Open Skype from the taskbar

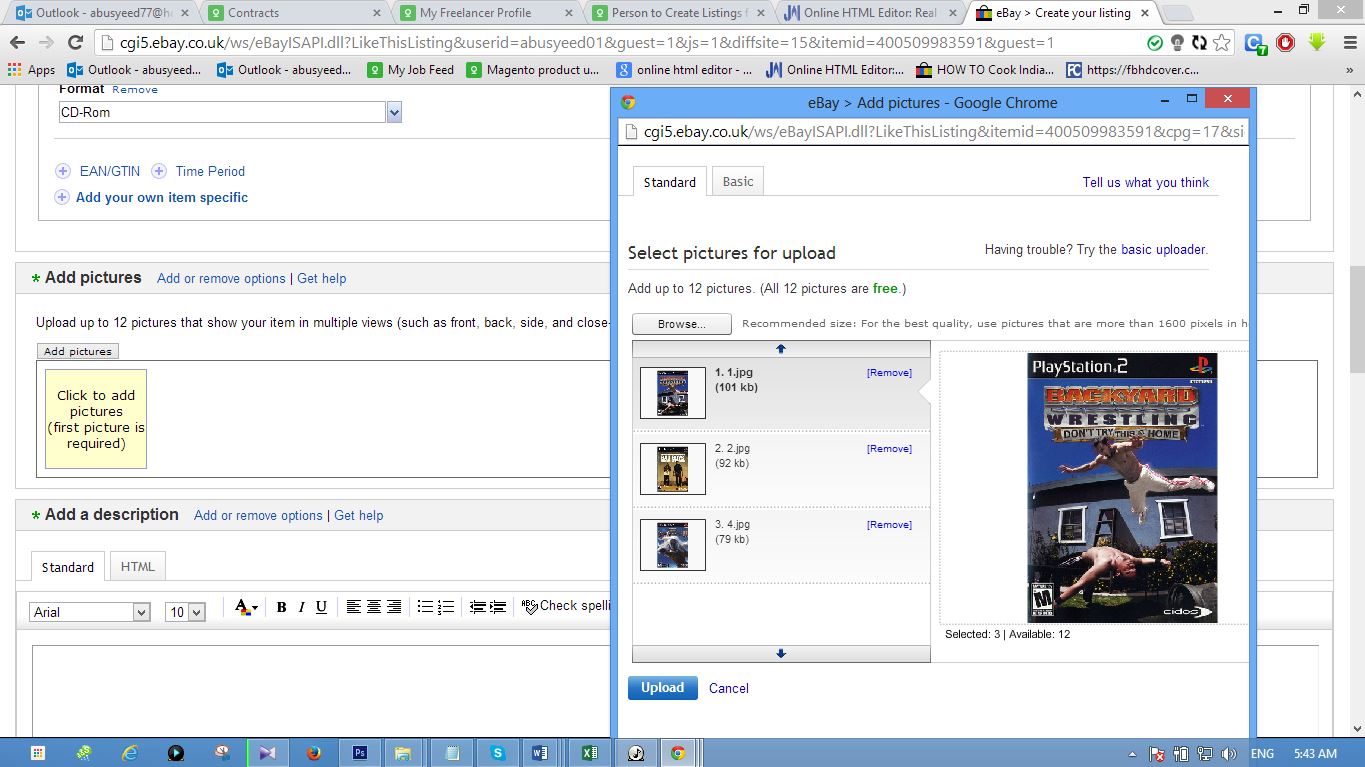[497, 753]
